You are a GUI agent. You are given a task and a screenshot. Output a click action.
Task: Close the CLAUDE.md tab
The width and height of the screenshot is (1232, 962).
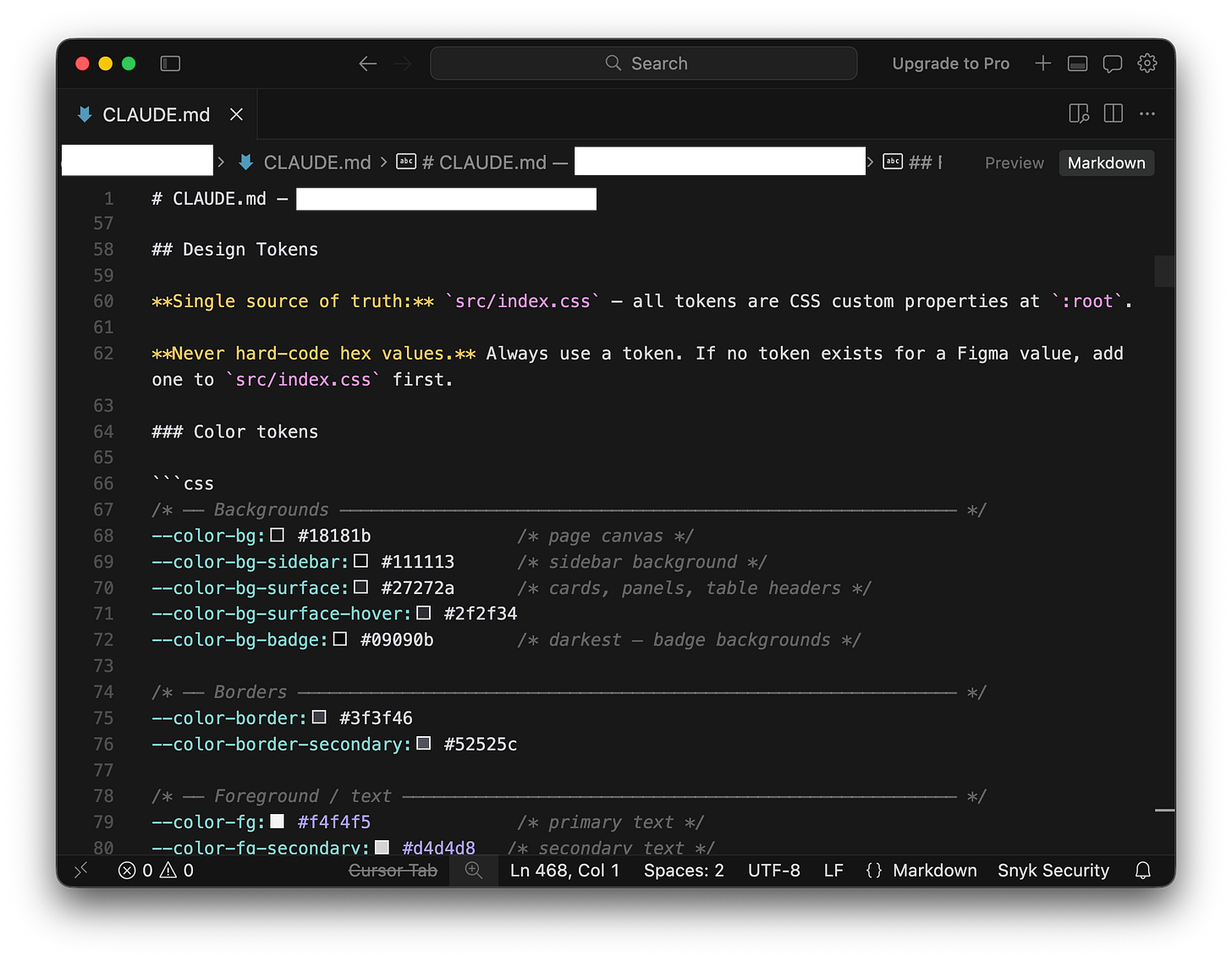coord(236,114)
